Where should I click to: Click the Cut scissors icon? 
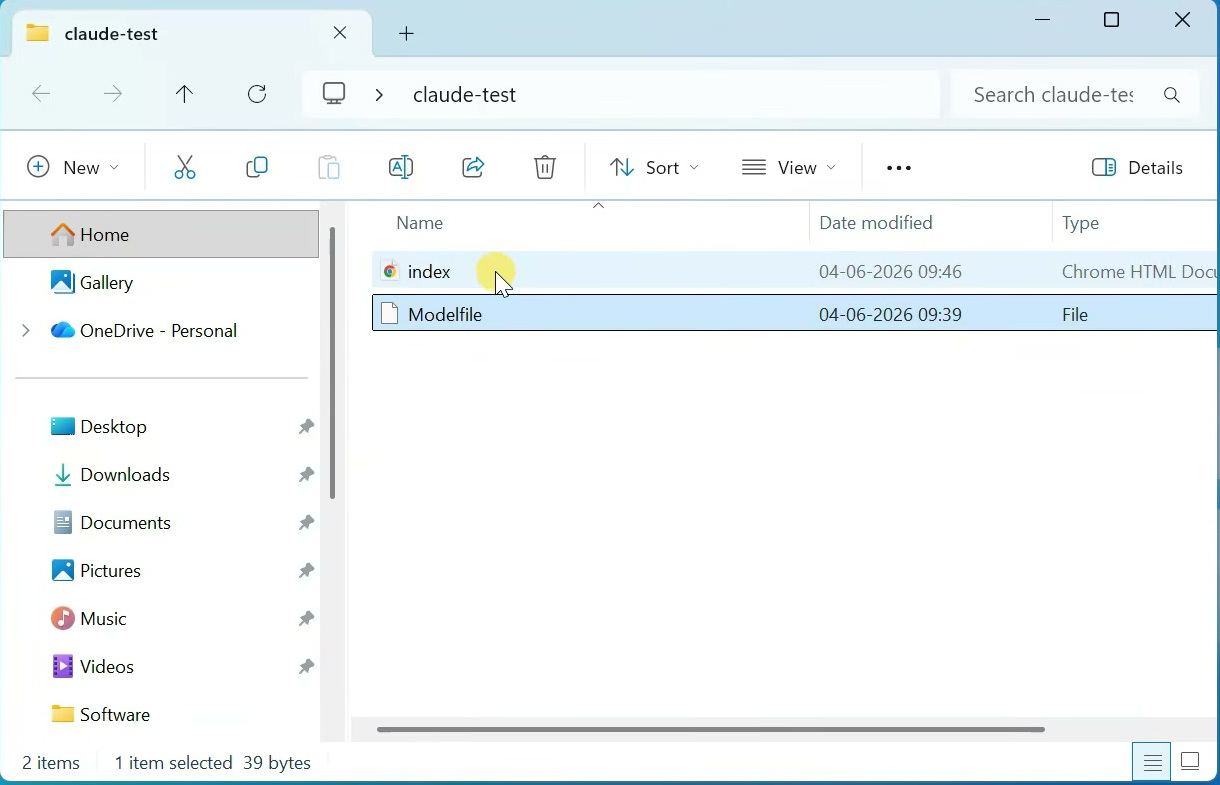185,167
